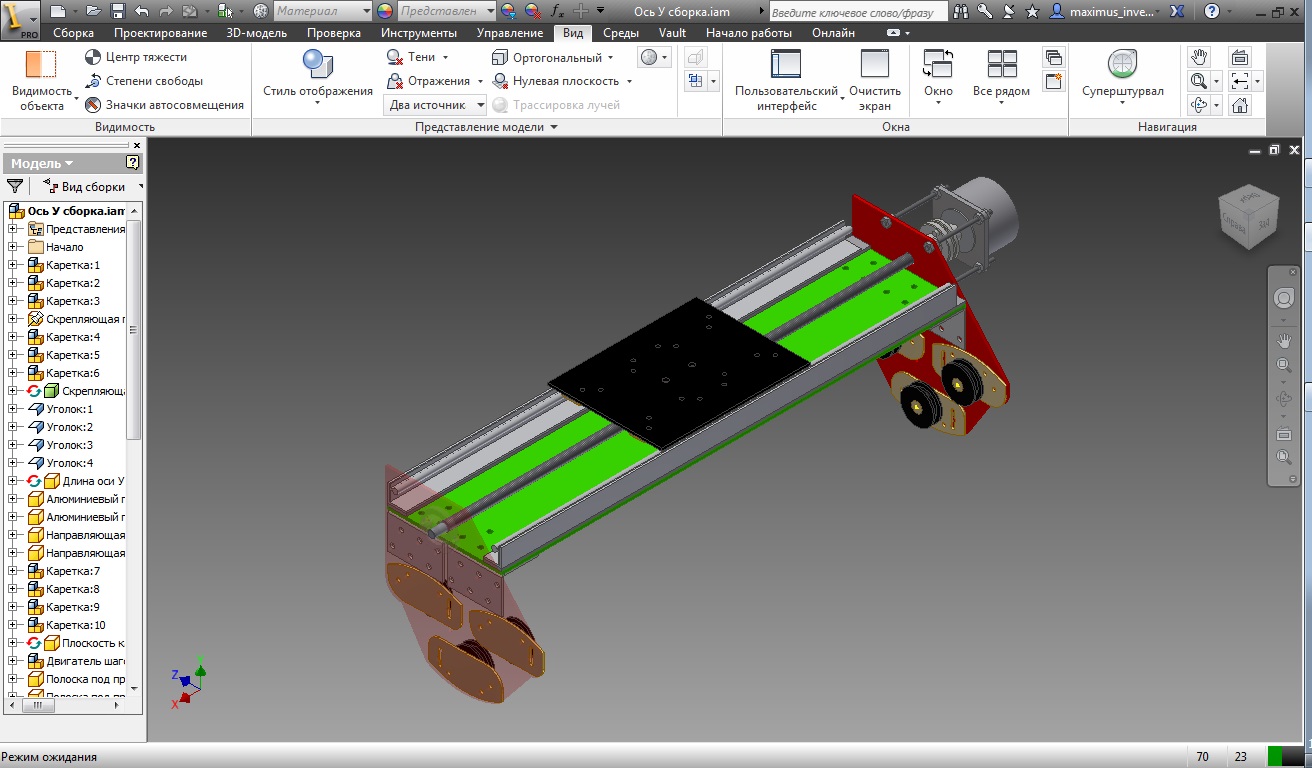Click the cascade windows icon
Screen dimensions: 1312x768
tap(1053, 58)
